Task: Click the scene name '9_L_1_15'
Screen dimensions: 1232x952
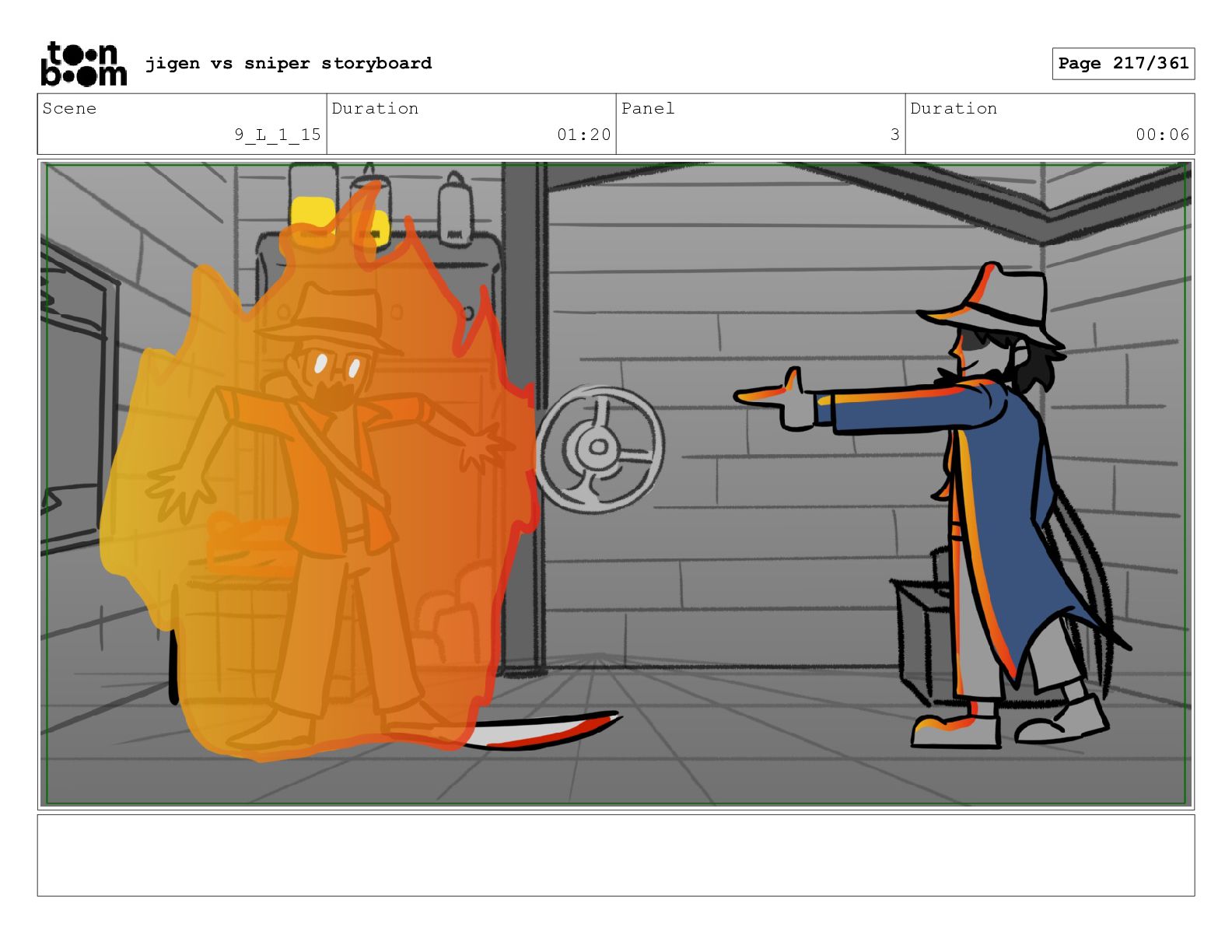Action: point(278,135)
